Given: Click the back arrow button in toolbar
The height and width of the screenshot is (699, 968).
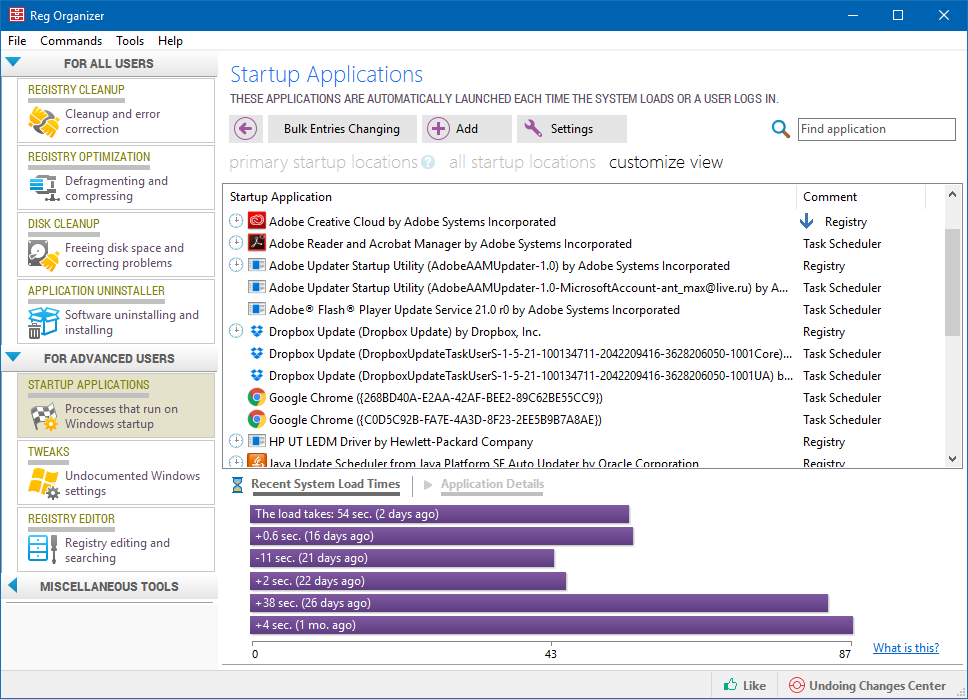Looking at the screenshot, I should [x=245, y=129].
